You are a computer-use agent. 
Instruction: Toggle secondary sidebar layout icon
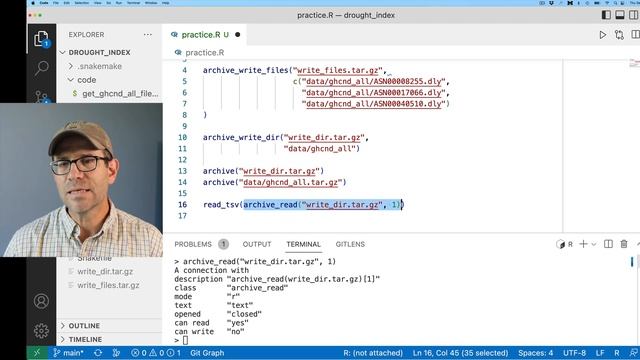[633, 15]
